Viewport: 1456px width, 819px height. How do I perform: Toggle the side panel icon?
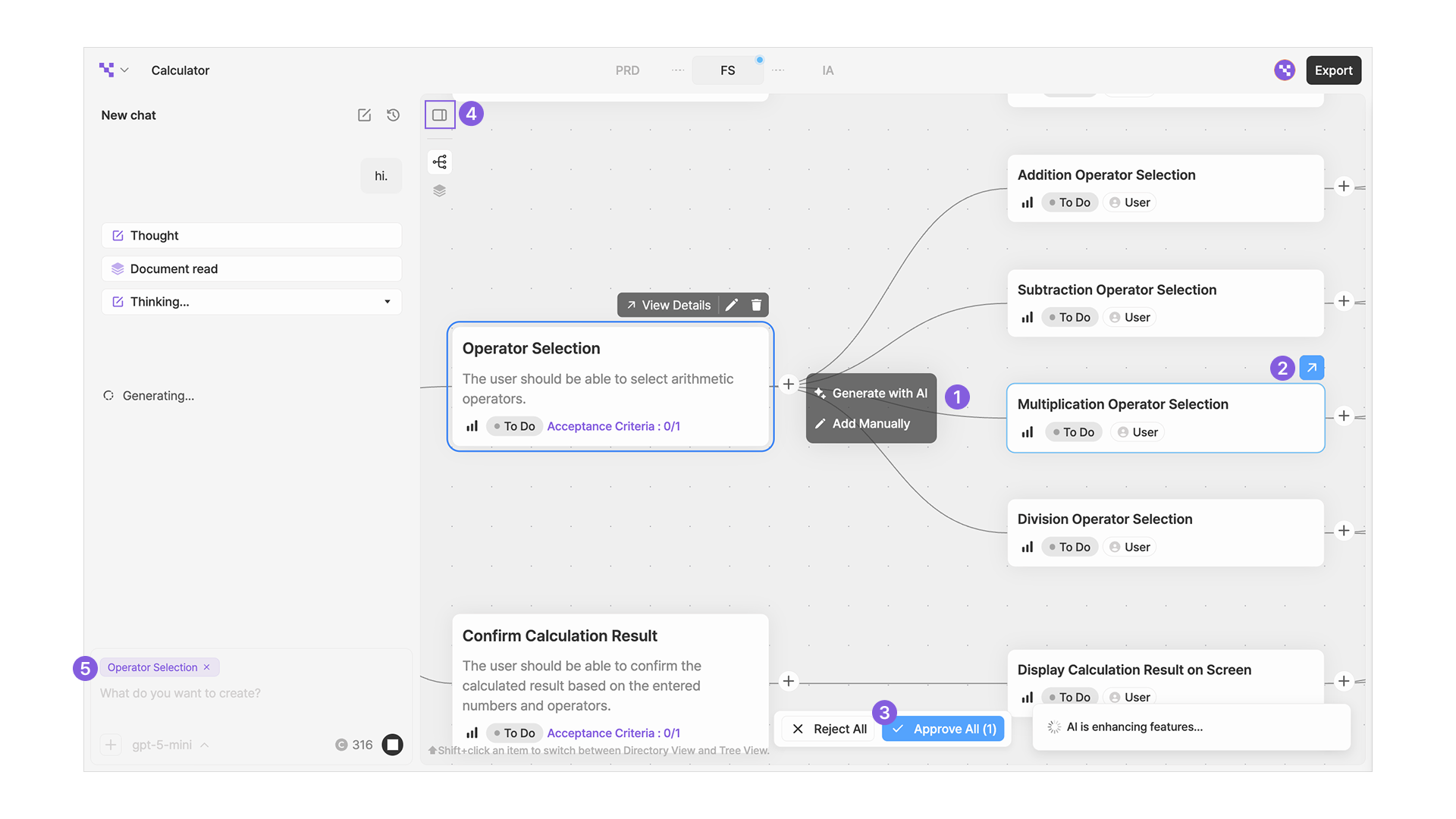440,115
